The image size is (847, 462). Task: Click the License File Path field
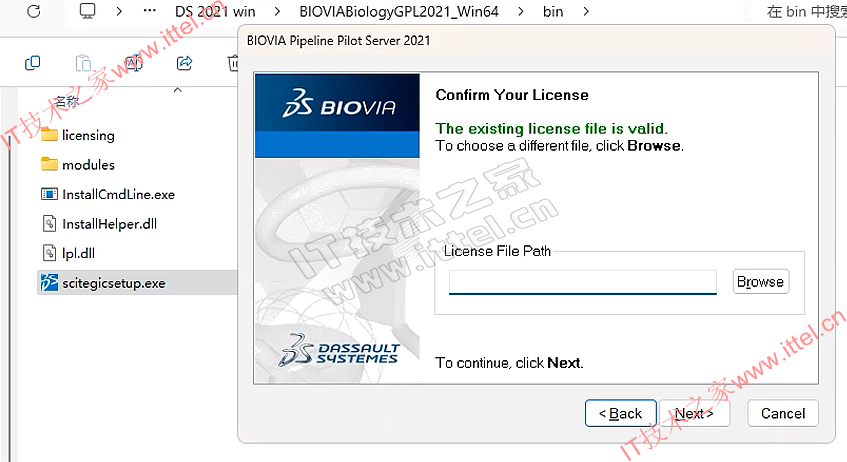[x=583, y=282]
